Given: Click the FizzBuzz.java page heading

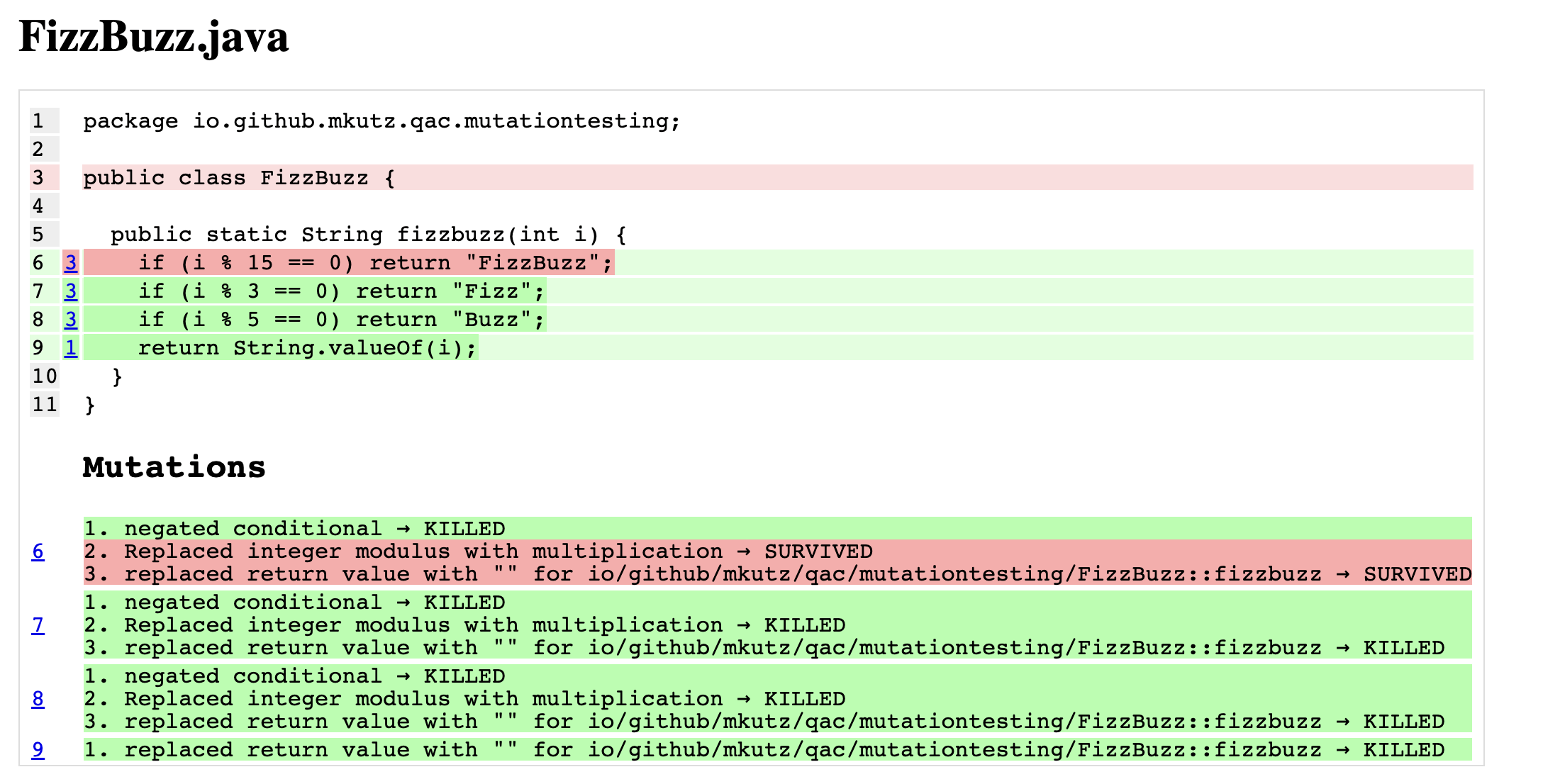Looking at the screenshot, I should (154, 37).
